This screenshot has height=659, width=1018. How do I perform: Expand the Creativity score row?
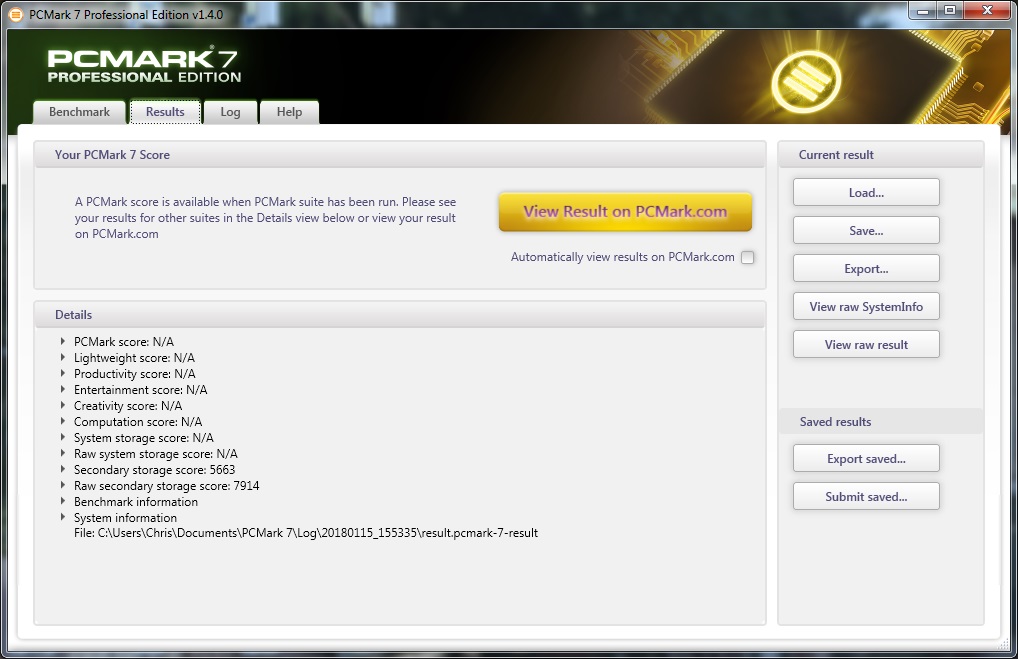(x=63, y=405)
